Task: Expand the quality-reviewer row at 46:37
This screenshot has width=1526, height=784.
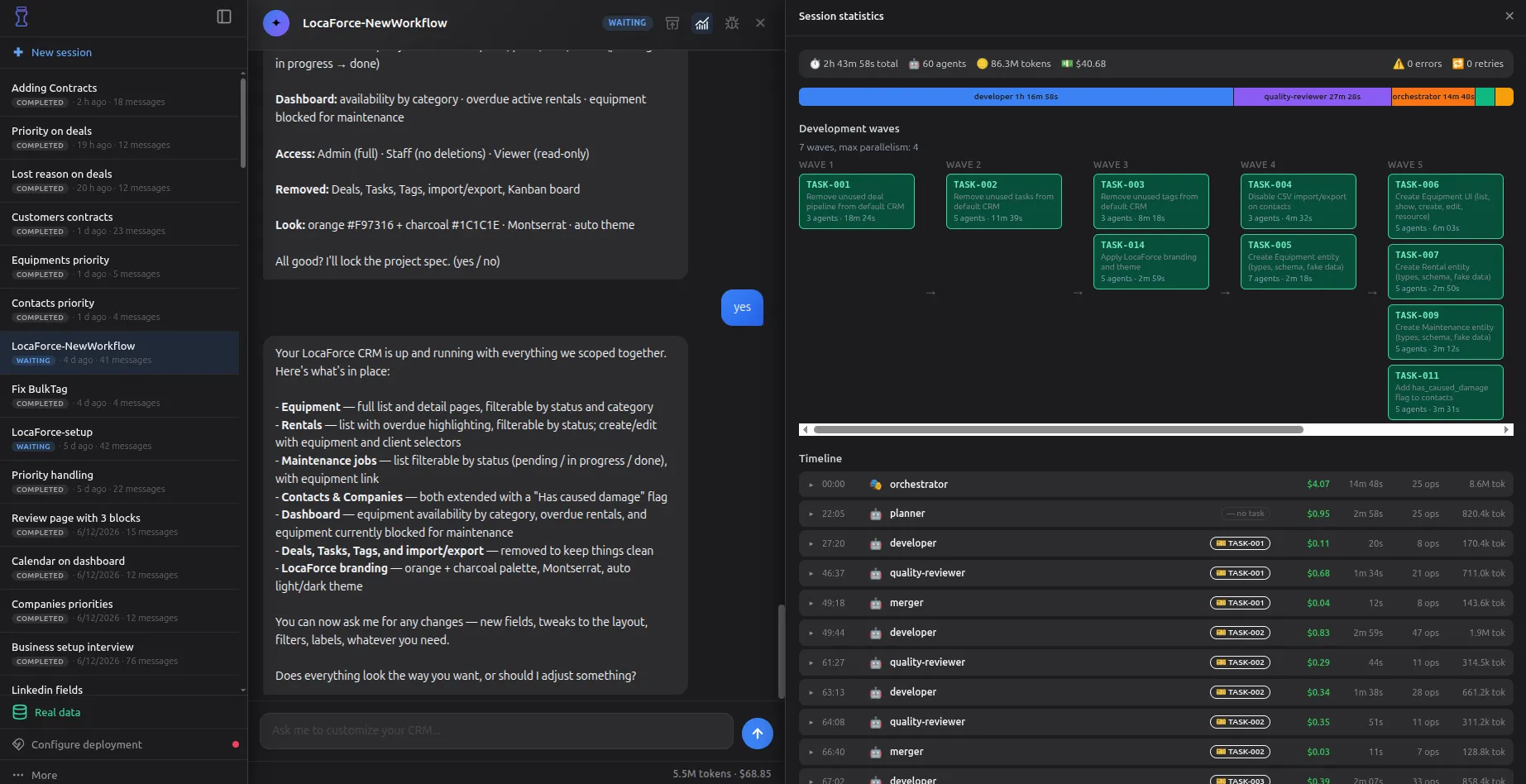Action: point(811,574)
